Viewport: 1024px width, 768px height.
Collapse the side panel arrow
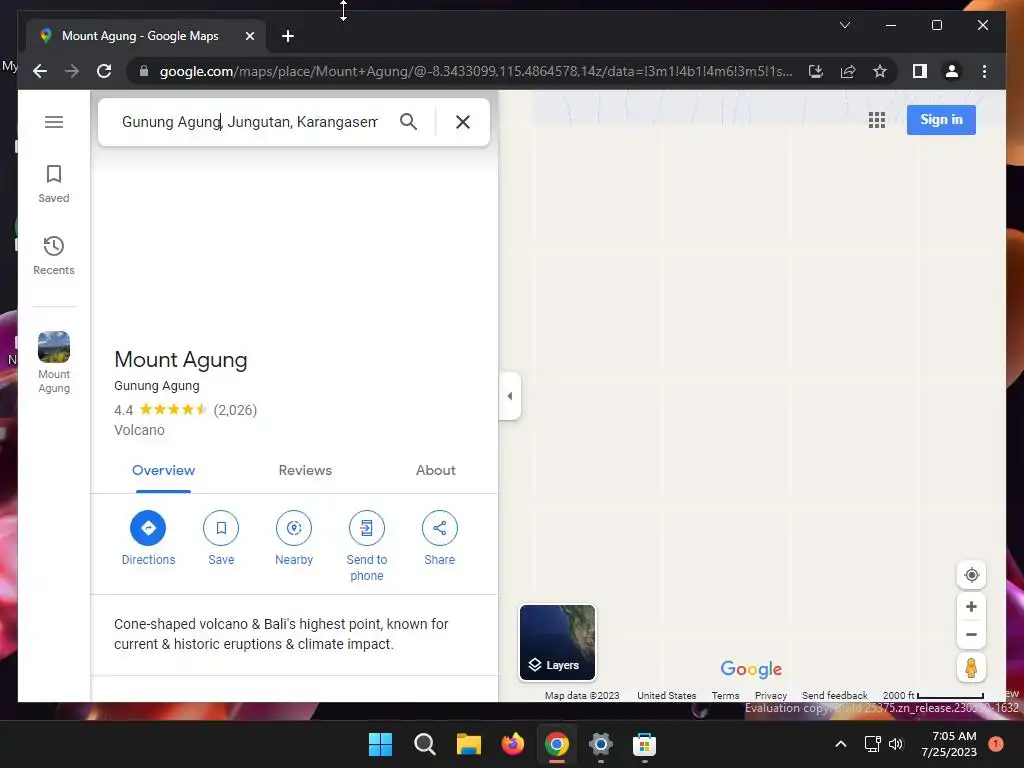click(509, 396)
